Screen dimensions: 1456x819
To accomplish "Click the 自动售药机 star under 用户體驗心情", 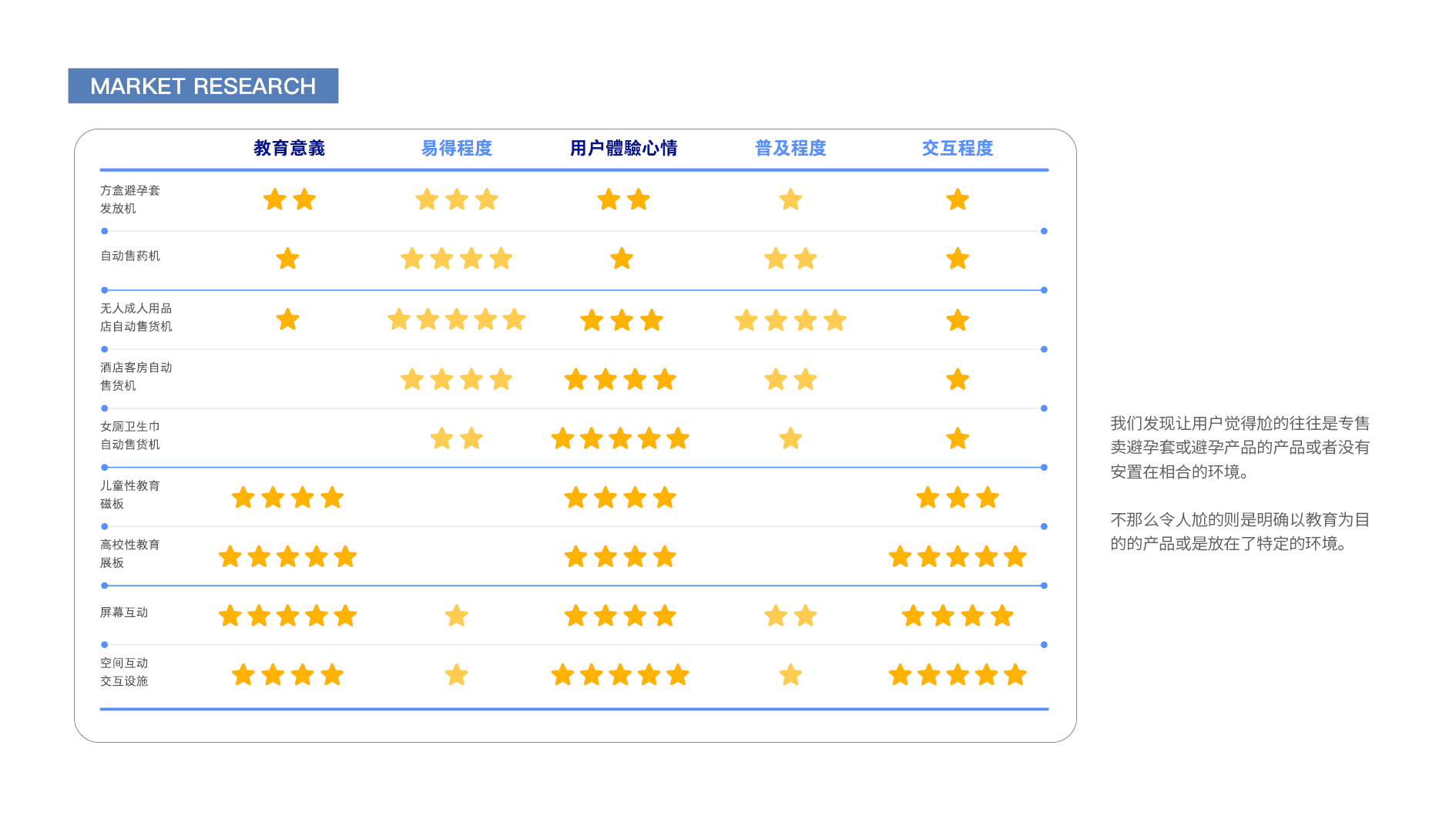I will [622, 259].
